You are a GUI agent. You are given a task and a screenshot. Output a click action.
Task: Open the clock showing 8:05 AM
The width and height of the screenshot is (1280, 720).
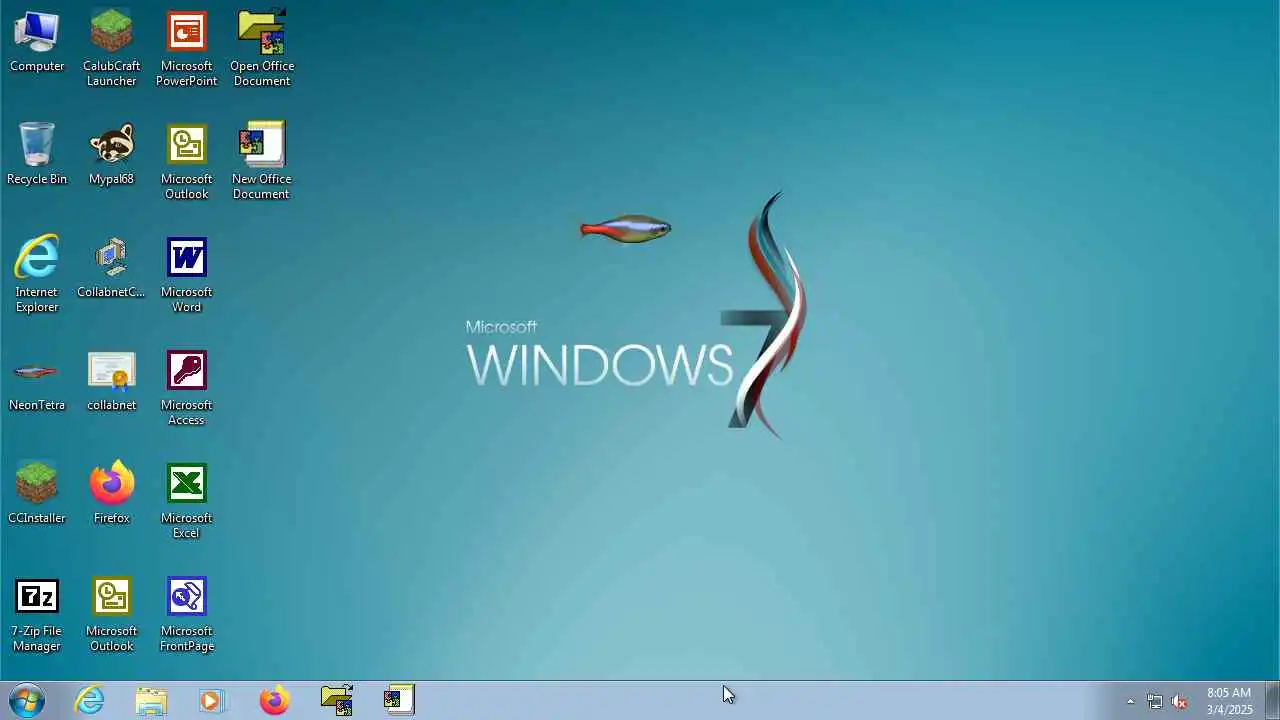1229,701
